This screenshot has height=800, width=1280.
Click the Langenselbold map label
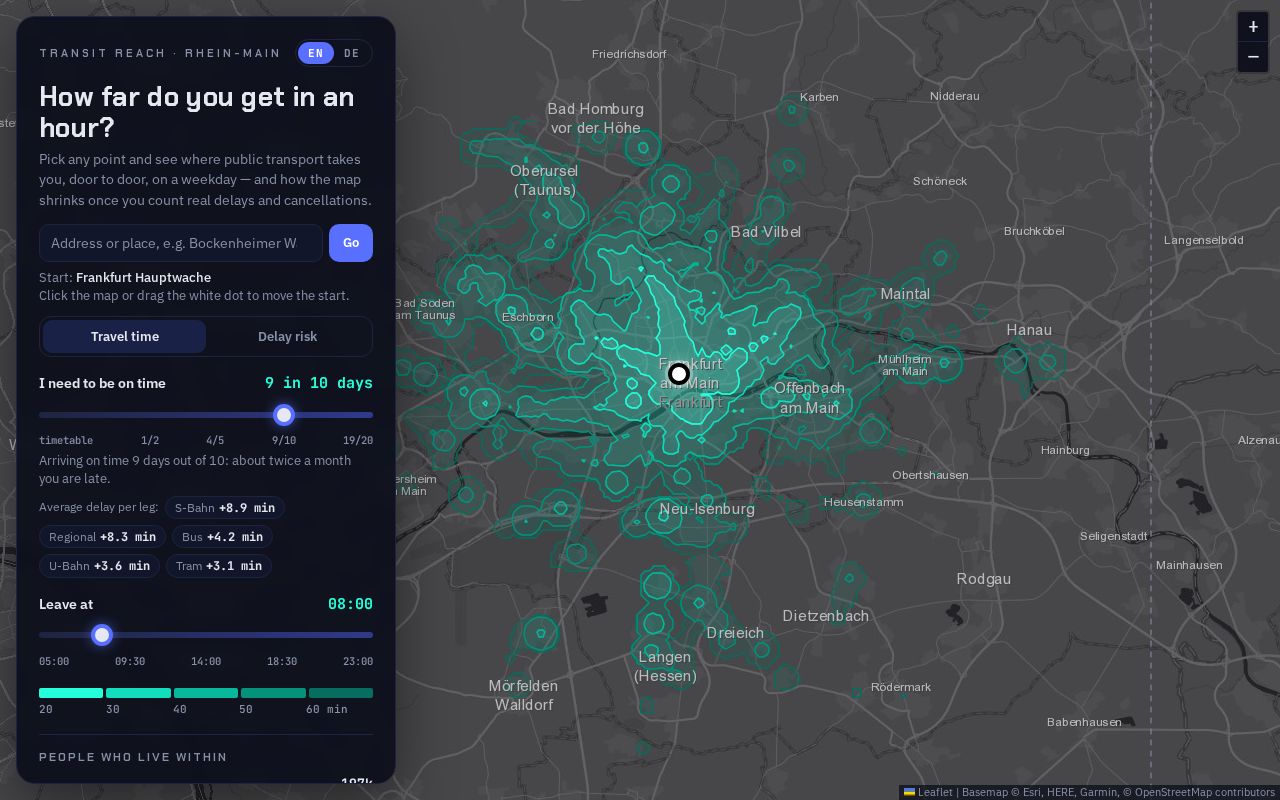(x=1204, y=240)
